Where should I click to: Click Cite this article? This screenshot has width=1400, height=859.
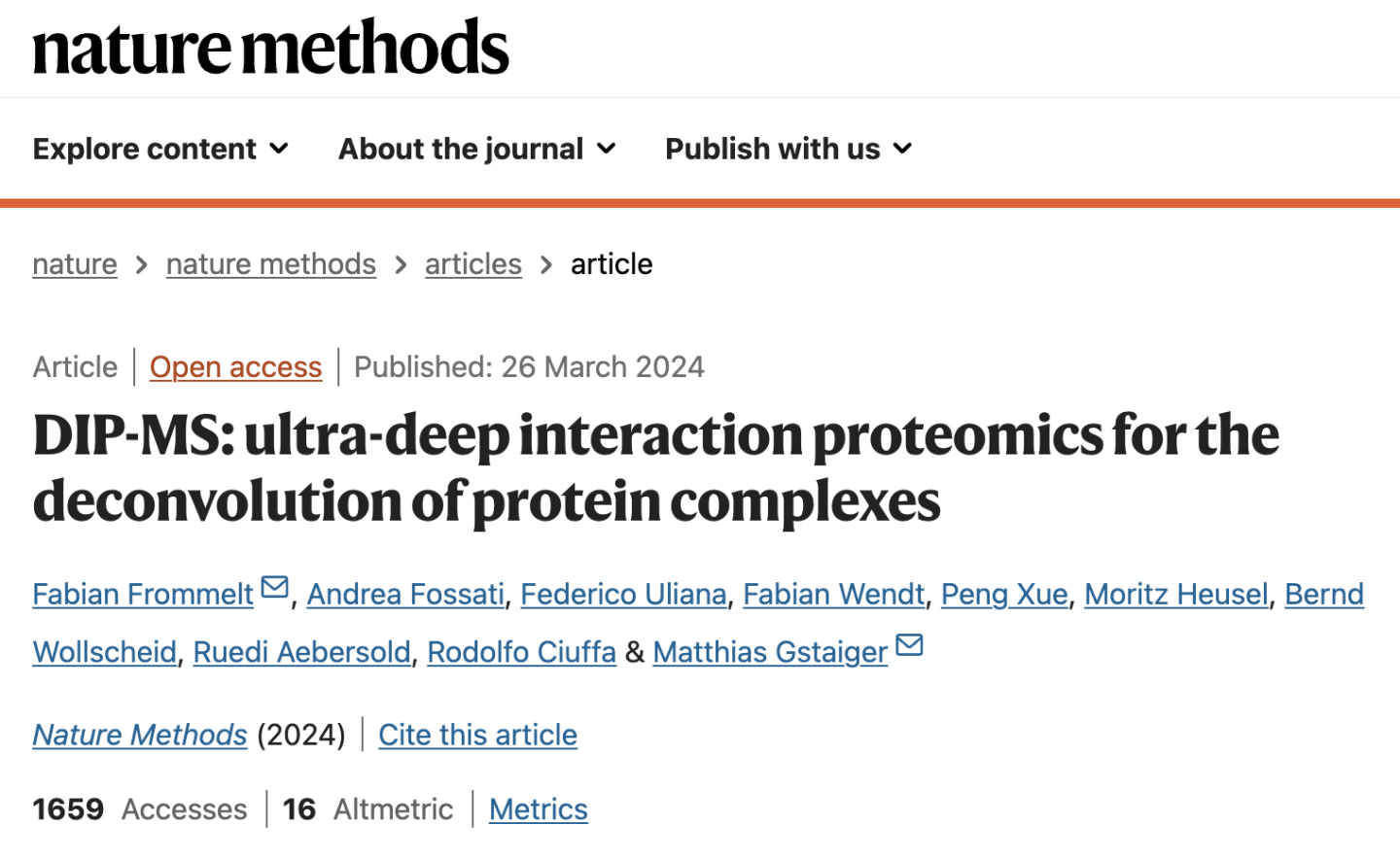(x=477, y=736)
